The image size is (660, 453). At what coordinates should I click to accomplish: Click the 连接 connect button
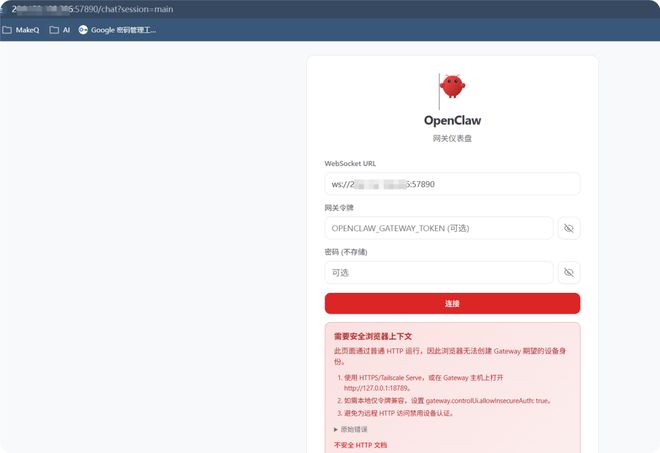[452, 304]
